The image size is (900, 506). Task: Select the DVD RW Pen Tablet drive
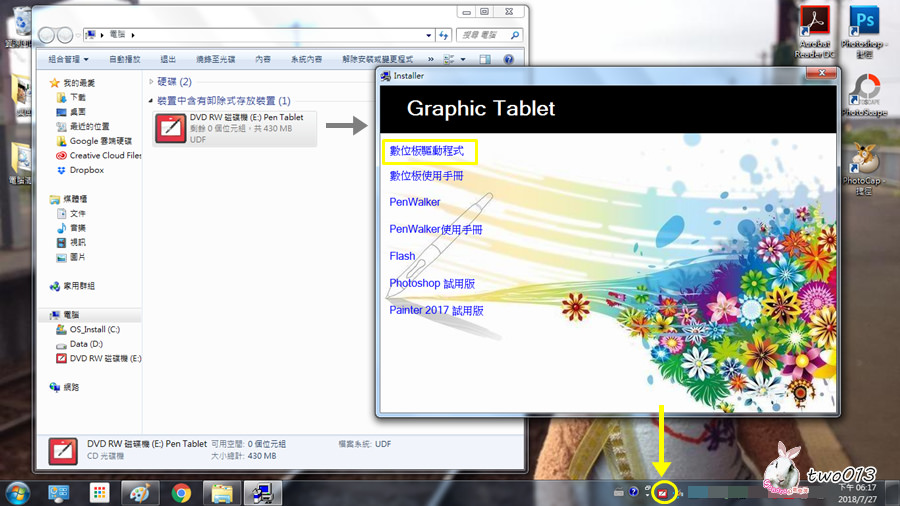235,129
